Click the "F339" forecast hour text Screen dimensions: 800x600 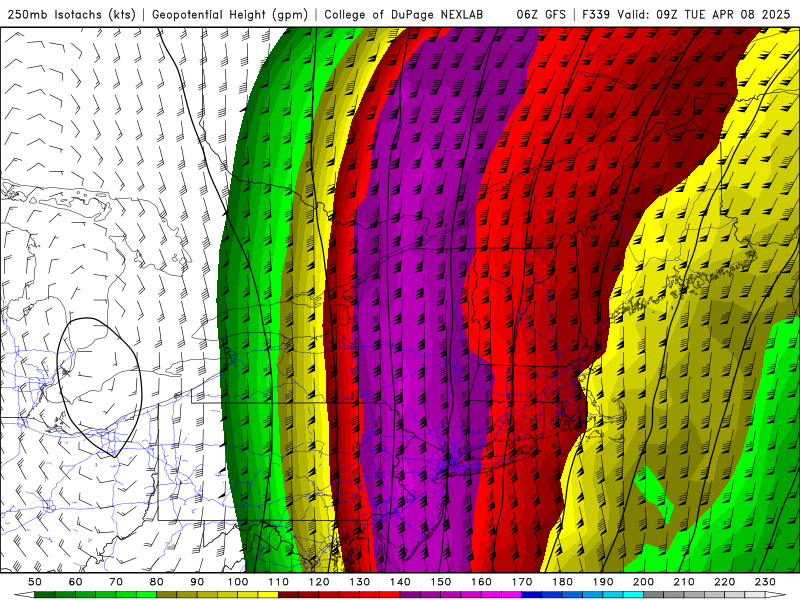point(597,14)
